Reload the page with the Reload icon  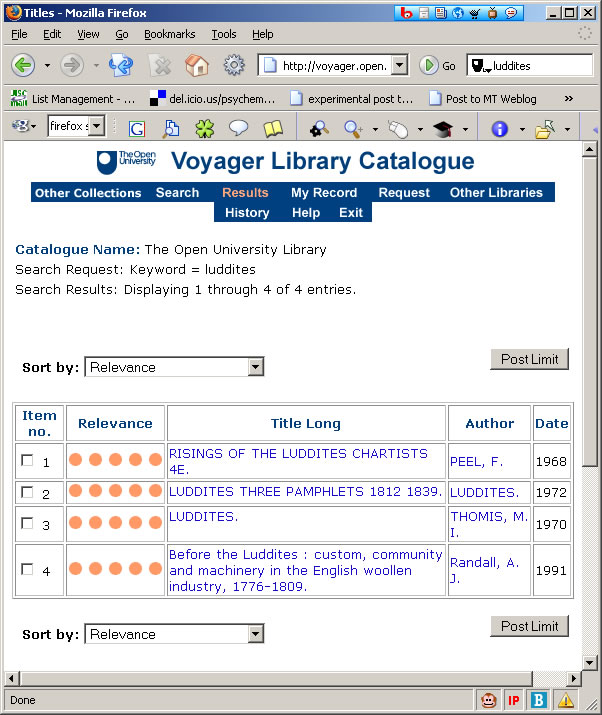[121, 65]
